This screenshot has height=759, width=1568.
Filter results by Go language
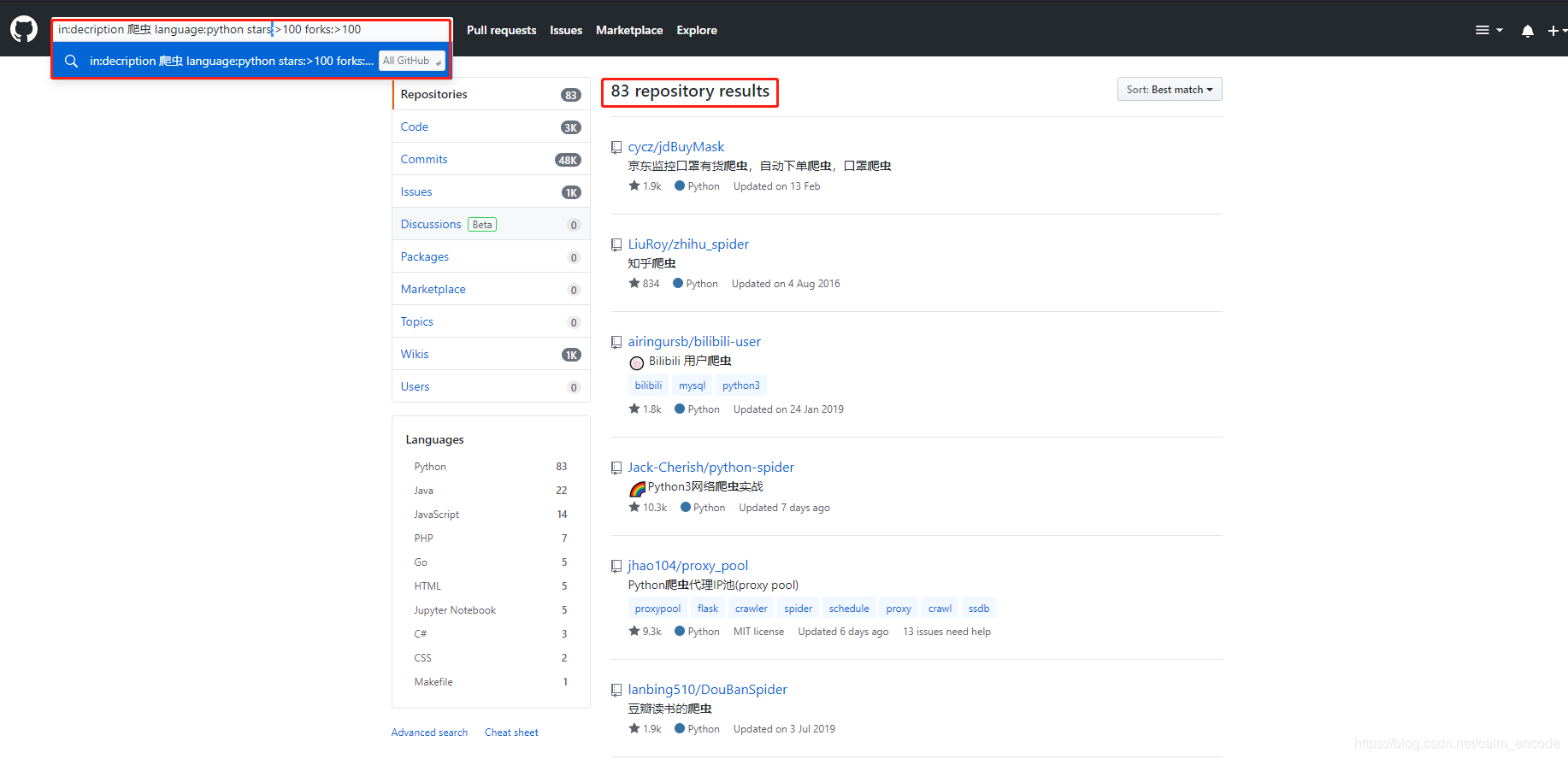tap(491, 562)
